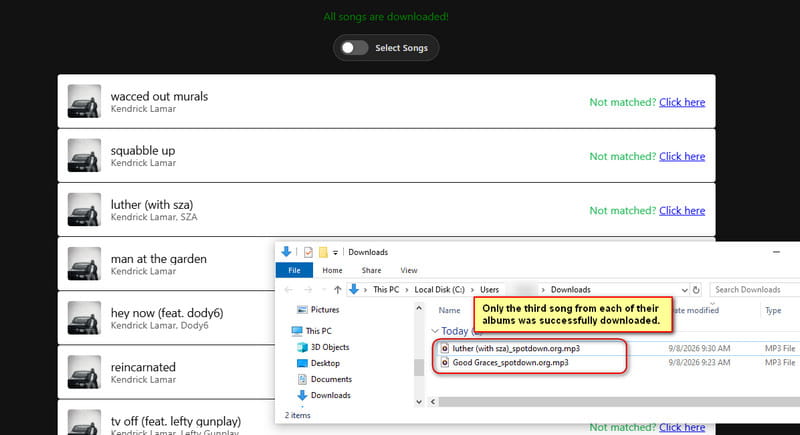Open the File tab in Downloads window

point(294,270)
